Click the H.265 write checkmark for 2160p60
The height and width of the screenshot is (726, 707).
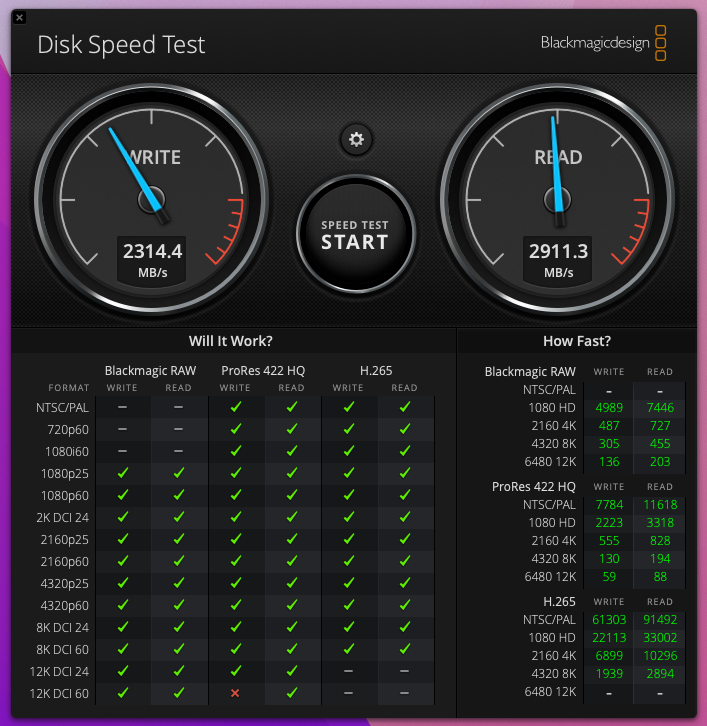349,561
